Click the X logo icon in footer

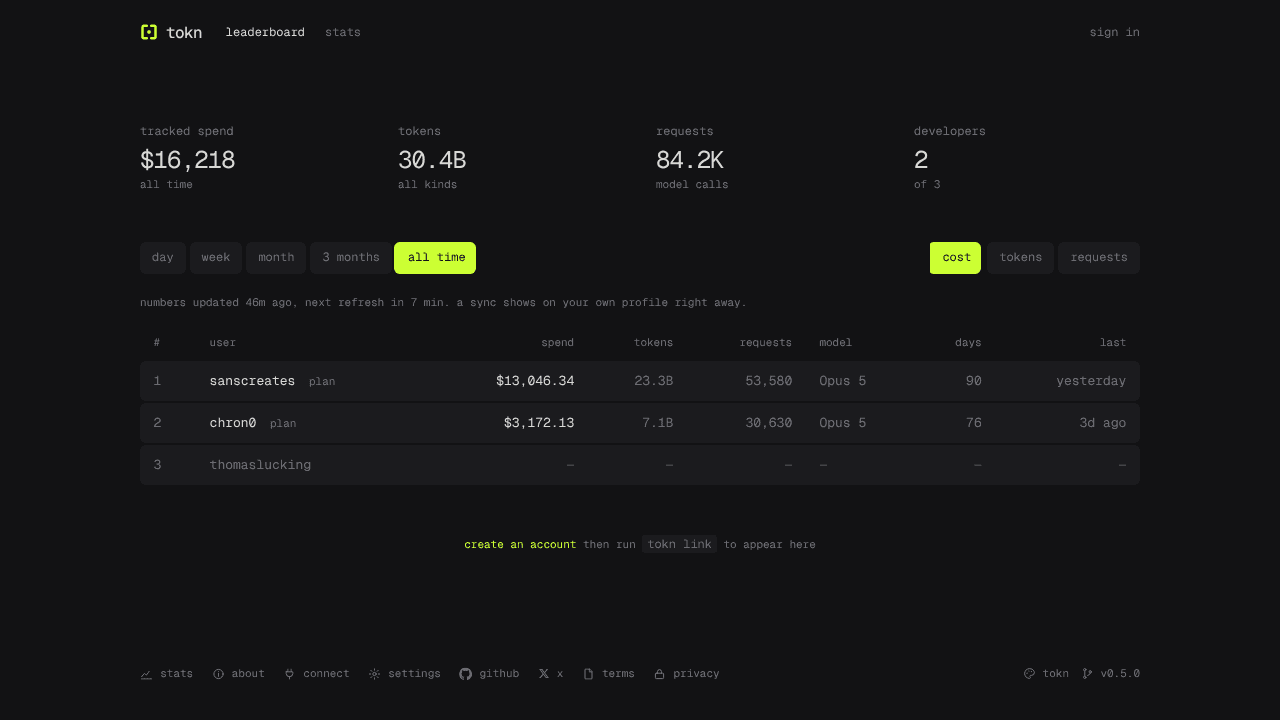(x=544, y=674)
